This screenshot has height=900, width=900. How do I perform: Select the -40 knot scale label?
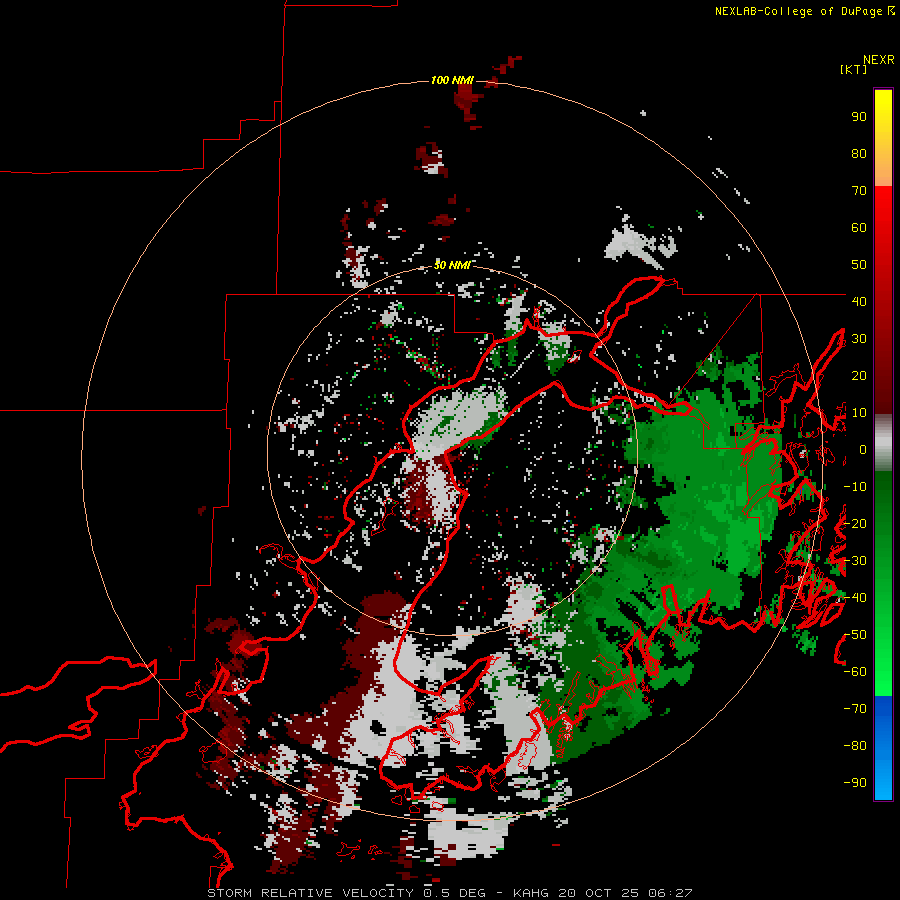pos(855,598)
